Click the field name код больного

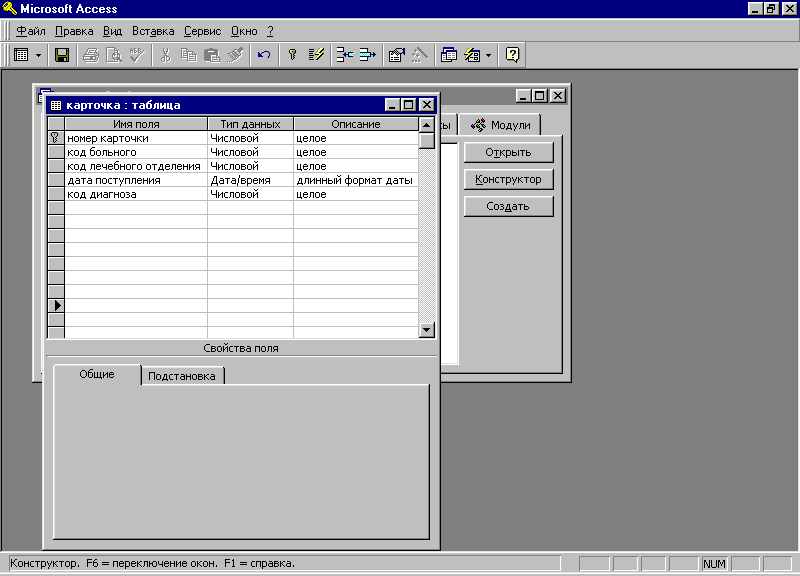(102, 152)
